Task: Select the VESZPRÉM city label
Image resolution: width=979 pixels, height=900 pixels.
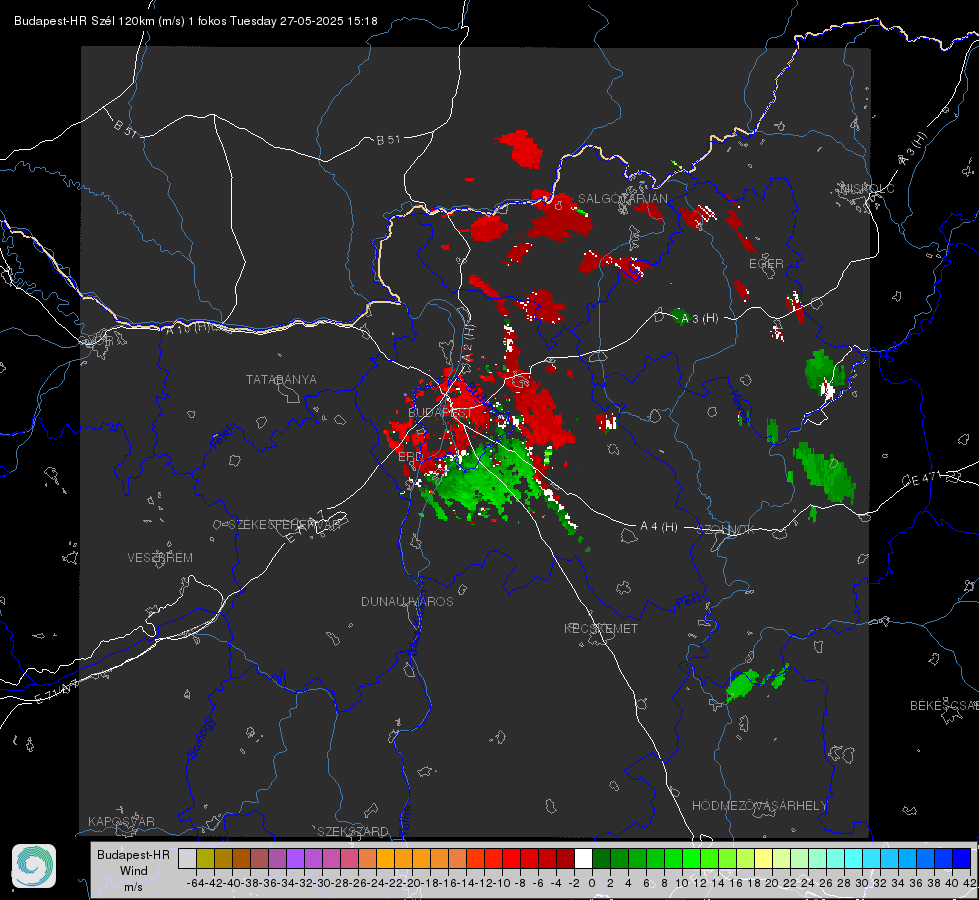Action: click(160, 557)
